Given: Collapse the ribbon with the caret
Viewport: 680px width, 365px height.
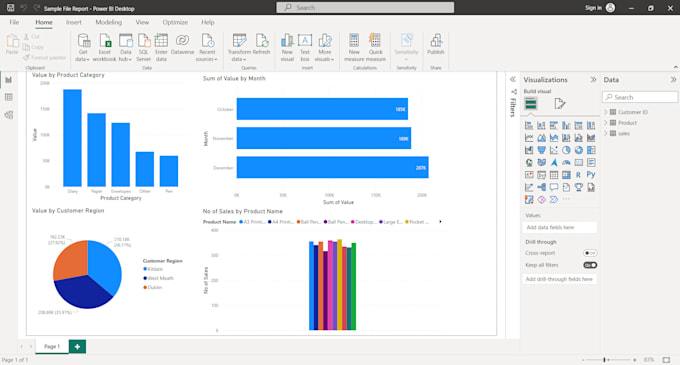Looking at the screenshot, I should [x=676, y=67].
